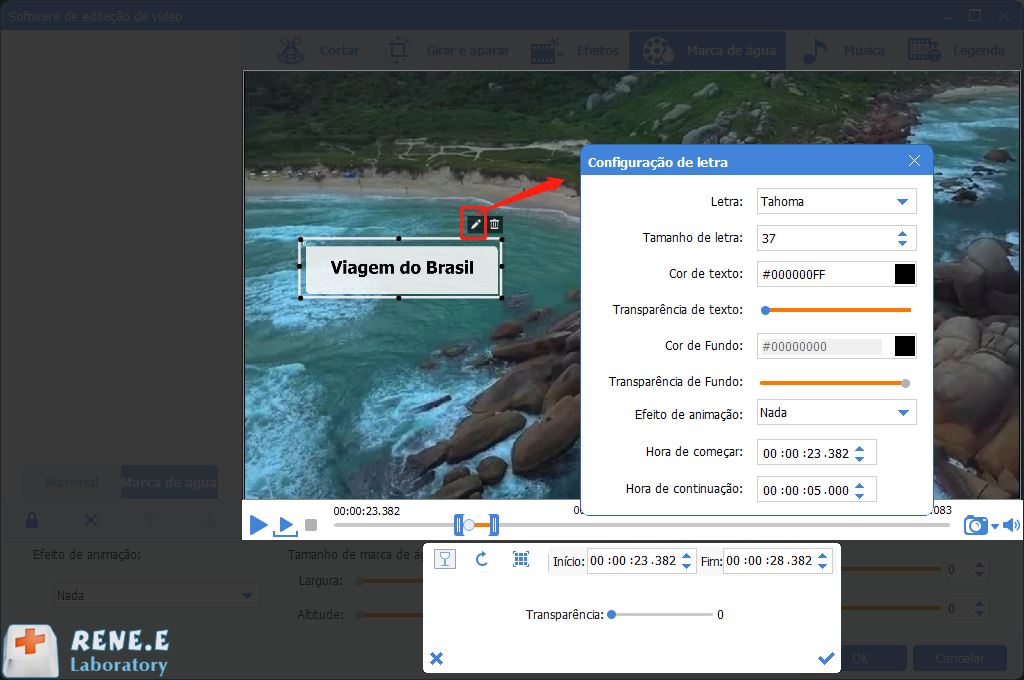Close the Configuração de letra dialog

(914, 161)
